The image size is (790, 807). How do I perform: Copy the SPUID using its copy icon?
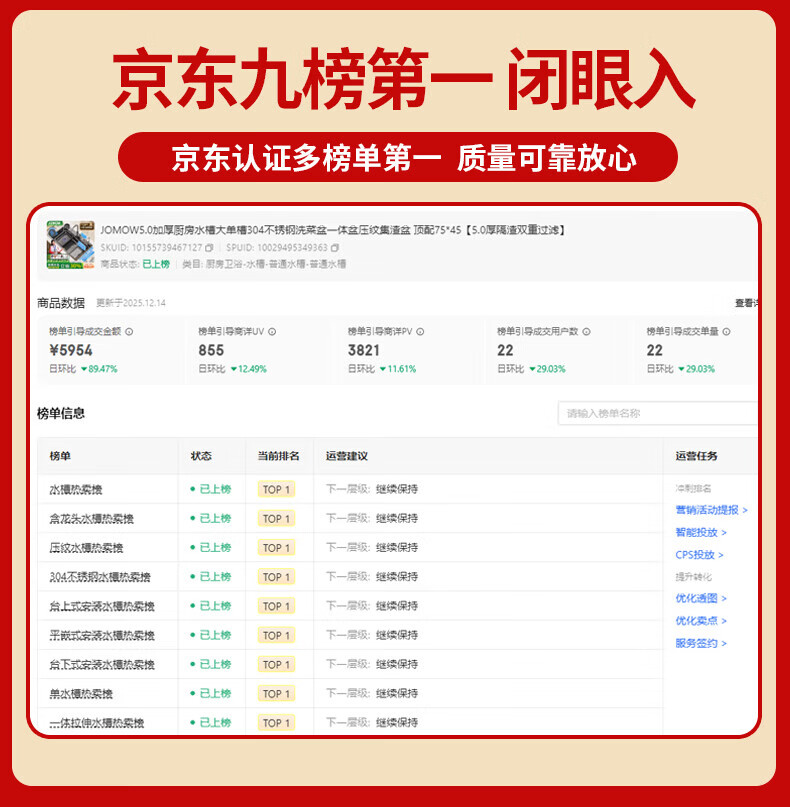pos(335,248)
